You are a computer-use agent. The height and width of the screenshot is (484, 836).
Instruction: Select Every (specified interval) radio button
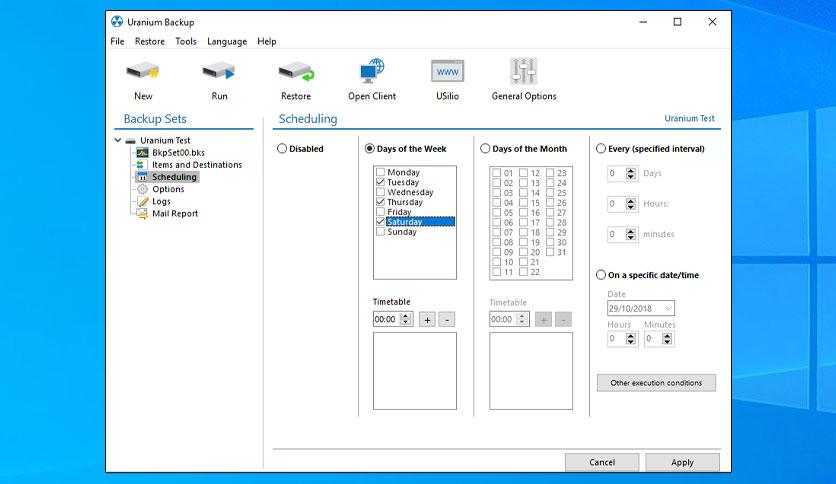(x=601, y=149)
